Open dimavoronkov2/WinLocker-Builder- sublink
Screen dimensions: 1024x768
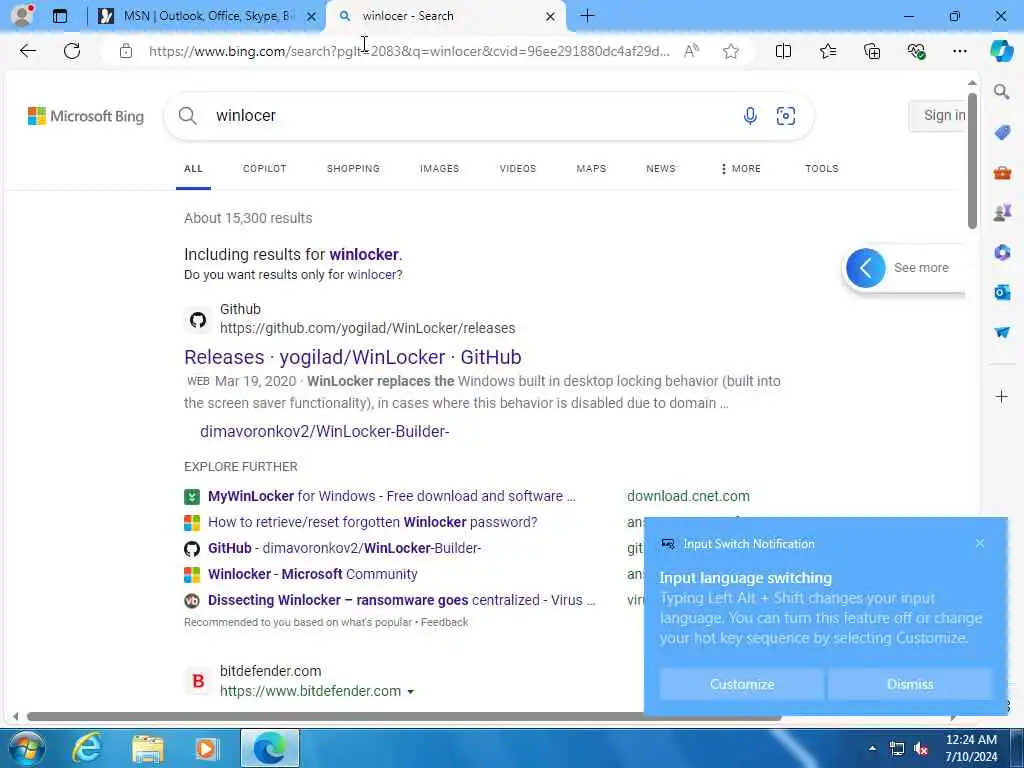coord(325,432)
